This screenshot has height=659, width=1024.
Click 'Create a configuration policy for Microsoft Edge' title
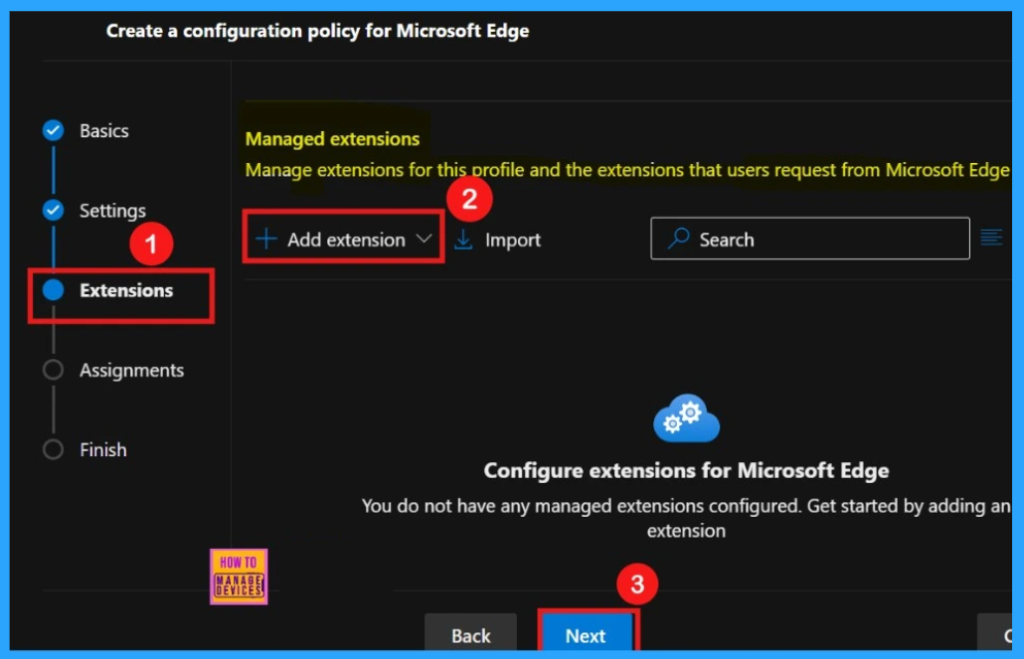point(317,31)
